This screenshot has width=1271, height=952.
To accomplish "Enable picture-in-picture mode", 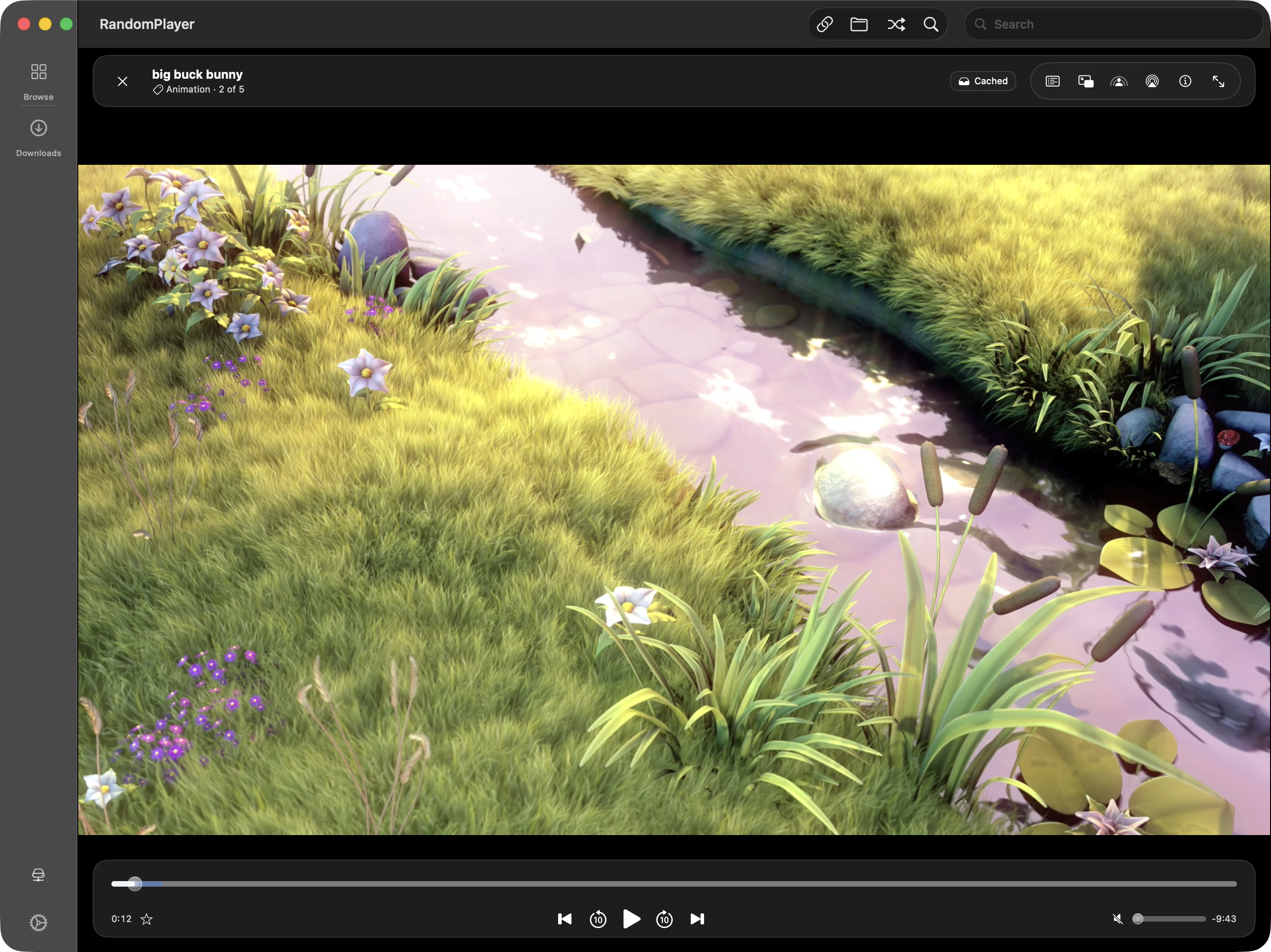I will point(1085,81).
